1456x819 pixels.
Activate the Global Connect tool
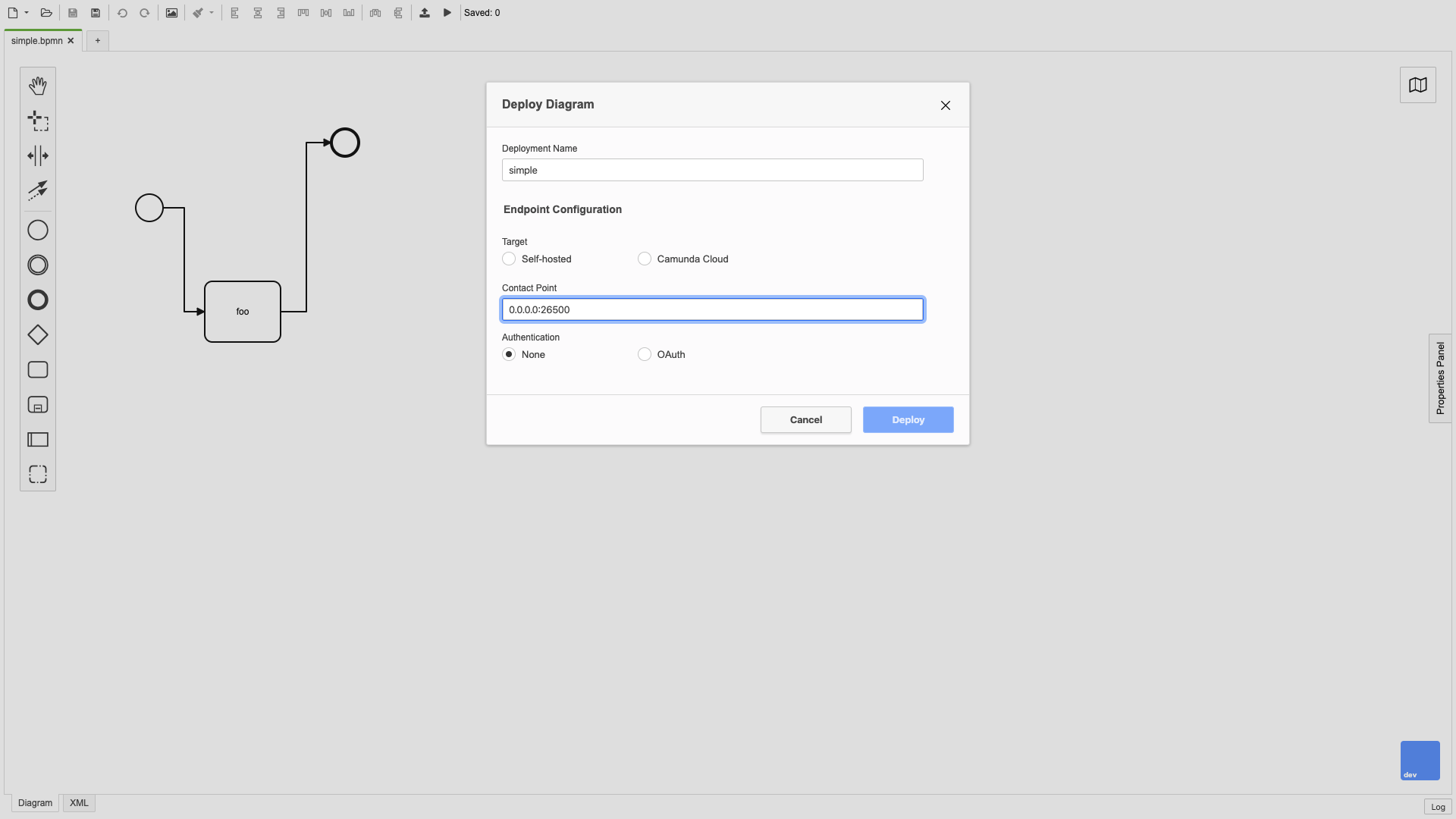pos(38,190)
